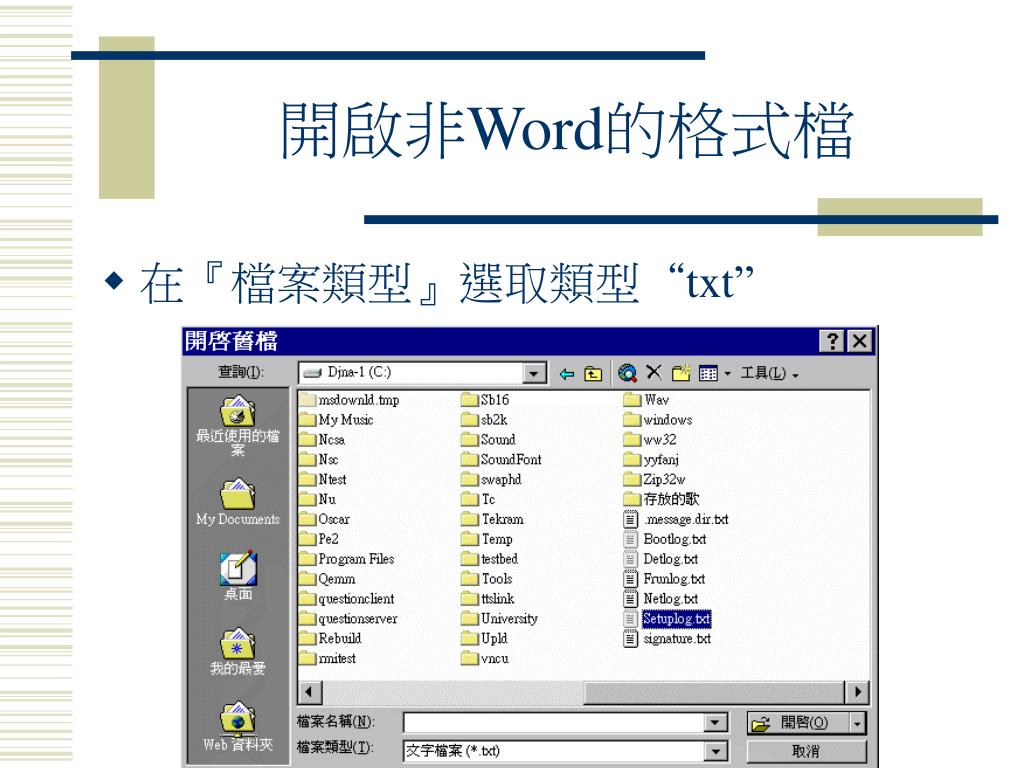
Task: Select the swaphd folder
Action: pos(491,479)
